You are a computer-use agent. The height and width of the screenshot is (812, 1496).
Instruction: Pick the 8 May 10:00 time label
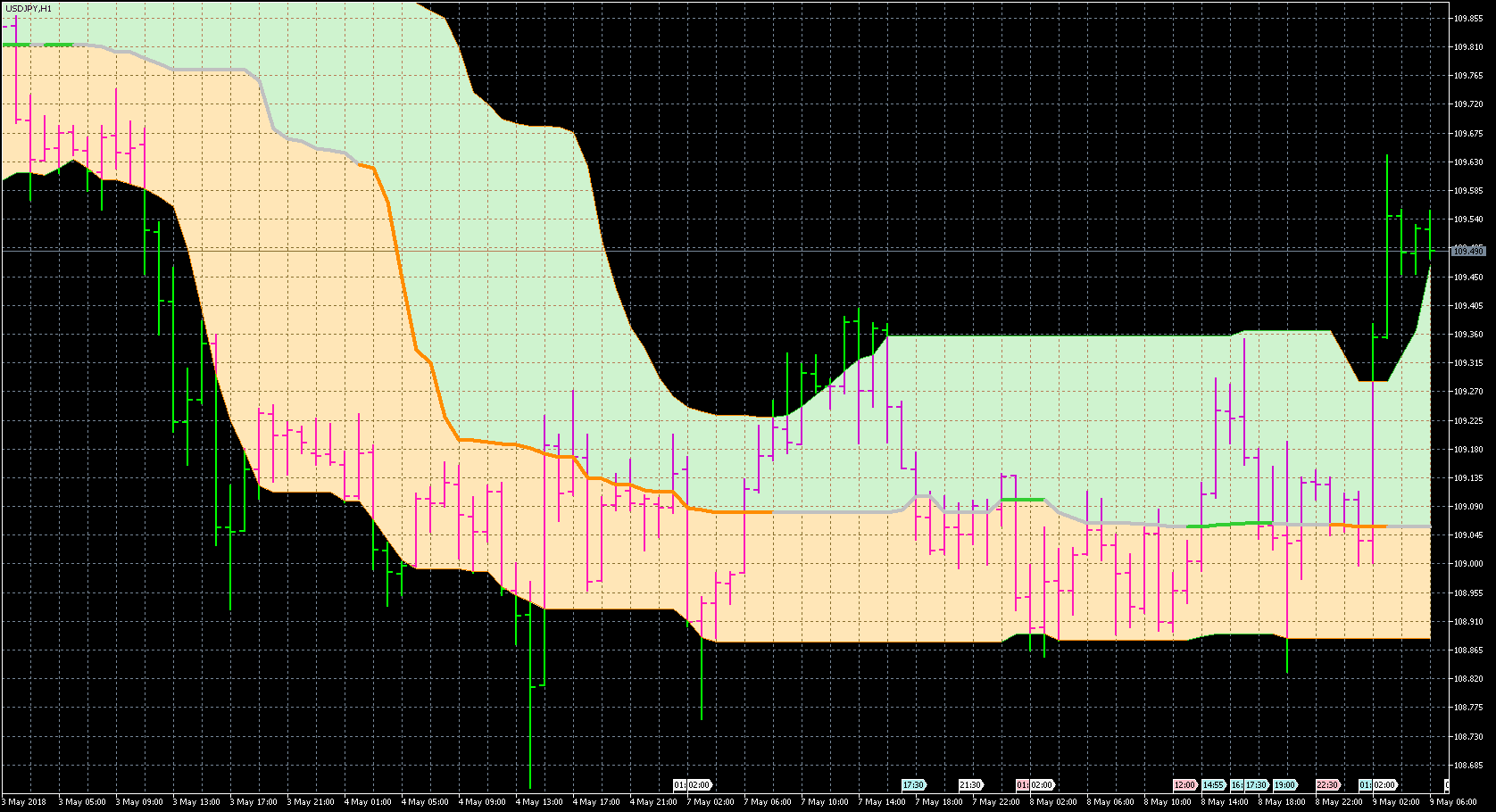(1168, 802)
